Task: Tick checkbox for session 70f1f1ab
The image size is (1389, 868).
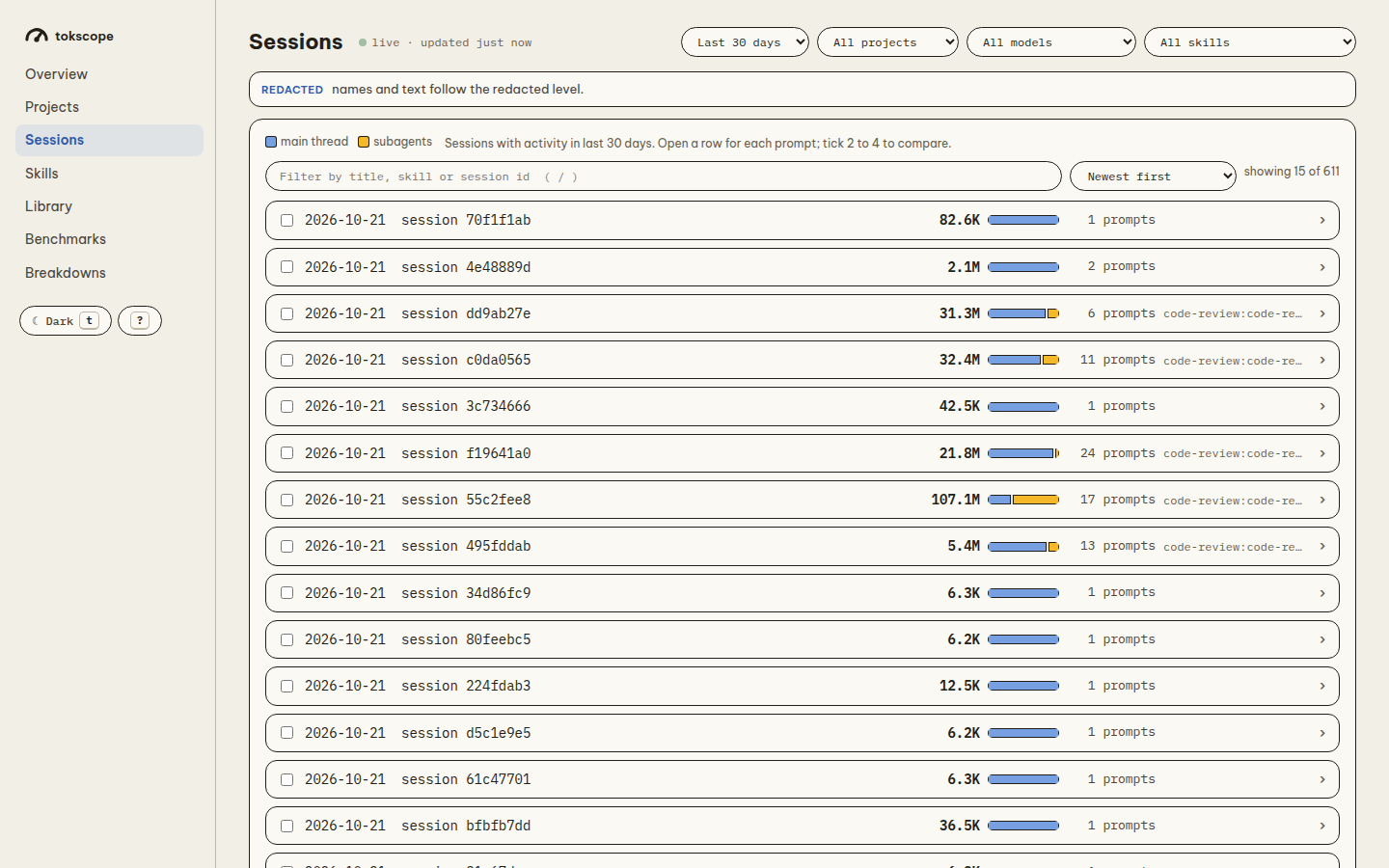Action: [286, 220]
